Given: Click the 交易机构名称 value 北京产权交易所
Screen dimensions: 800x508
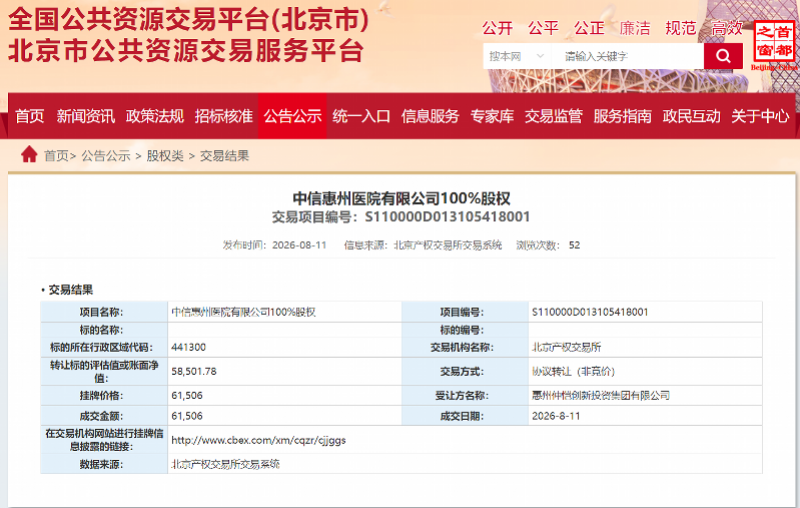Looking at the screenshot, I should [x=566, y=347].
